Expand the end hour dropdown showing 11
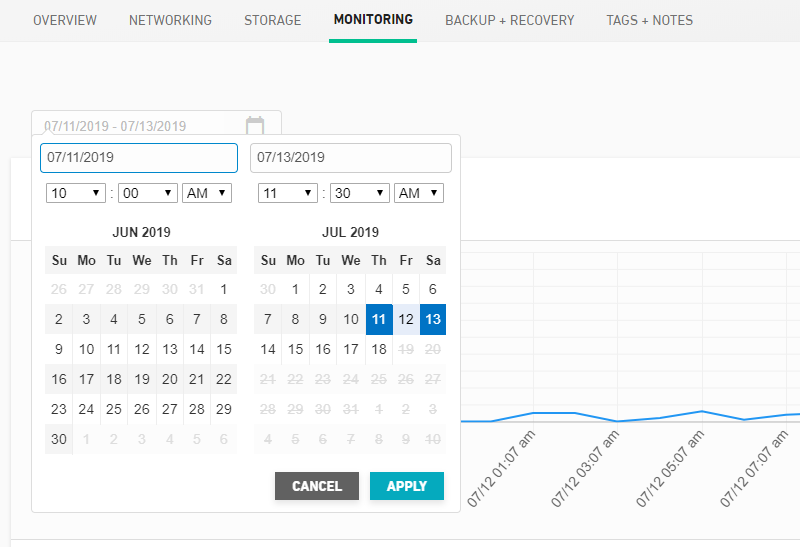This screenshot has height=547, width=800. [288, 193]
